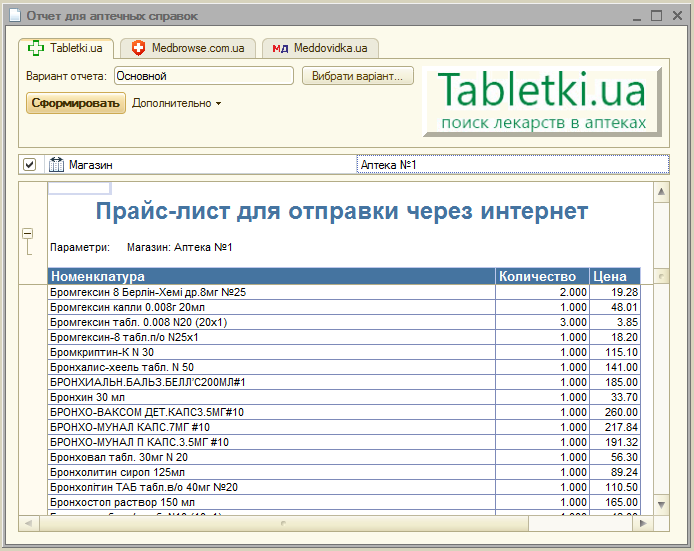Click the horizontal scrollbar thumb
Viewport: 694px width, 551px height.
coord(284,524)
